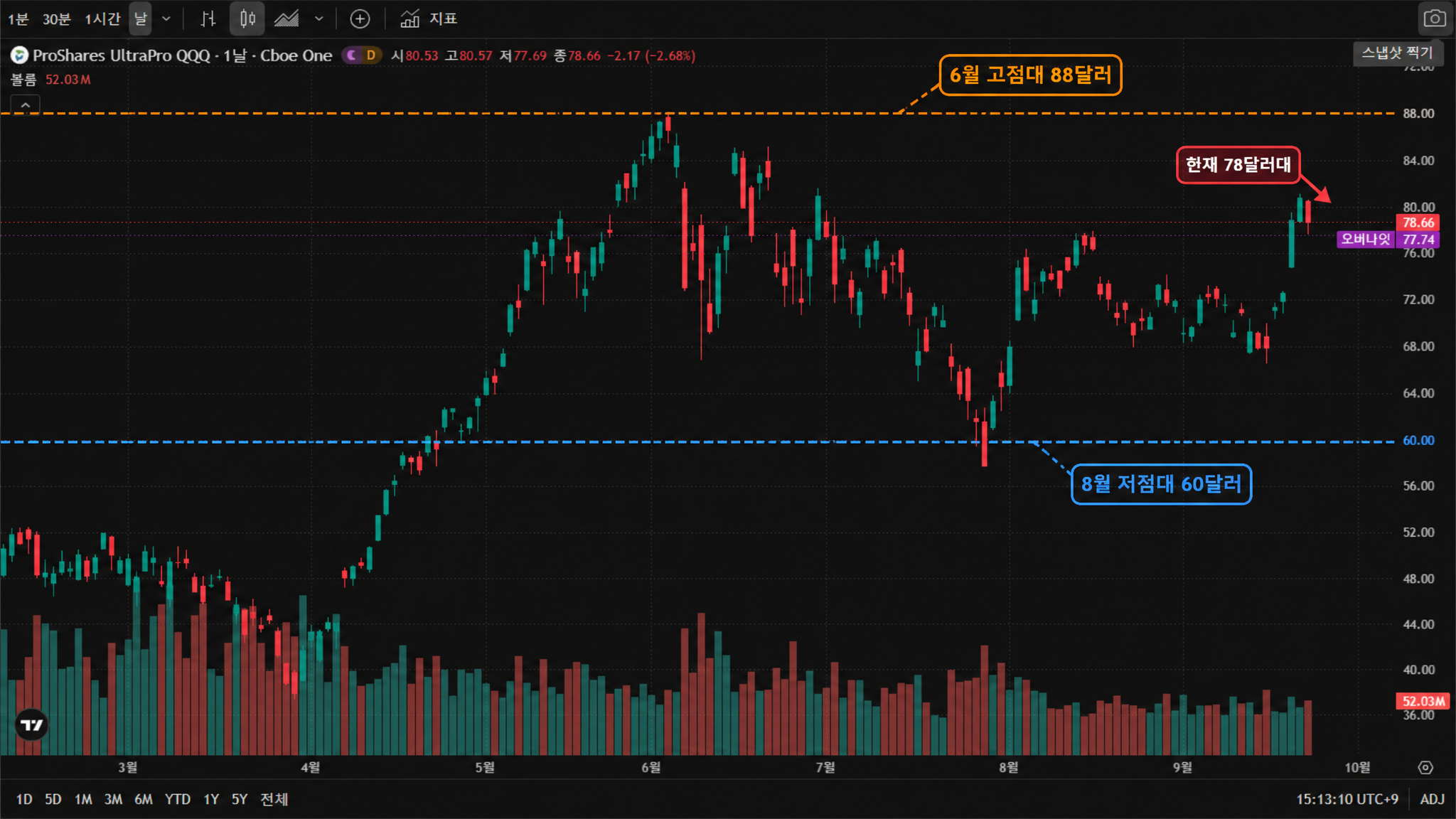Toggle the ADJ adjustment button
The image size is (1456, 819).
1432,799
